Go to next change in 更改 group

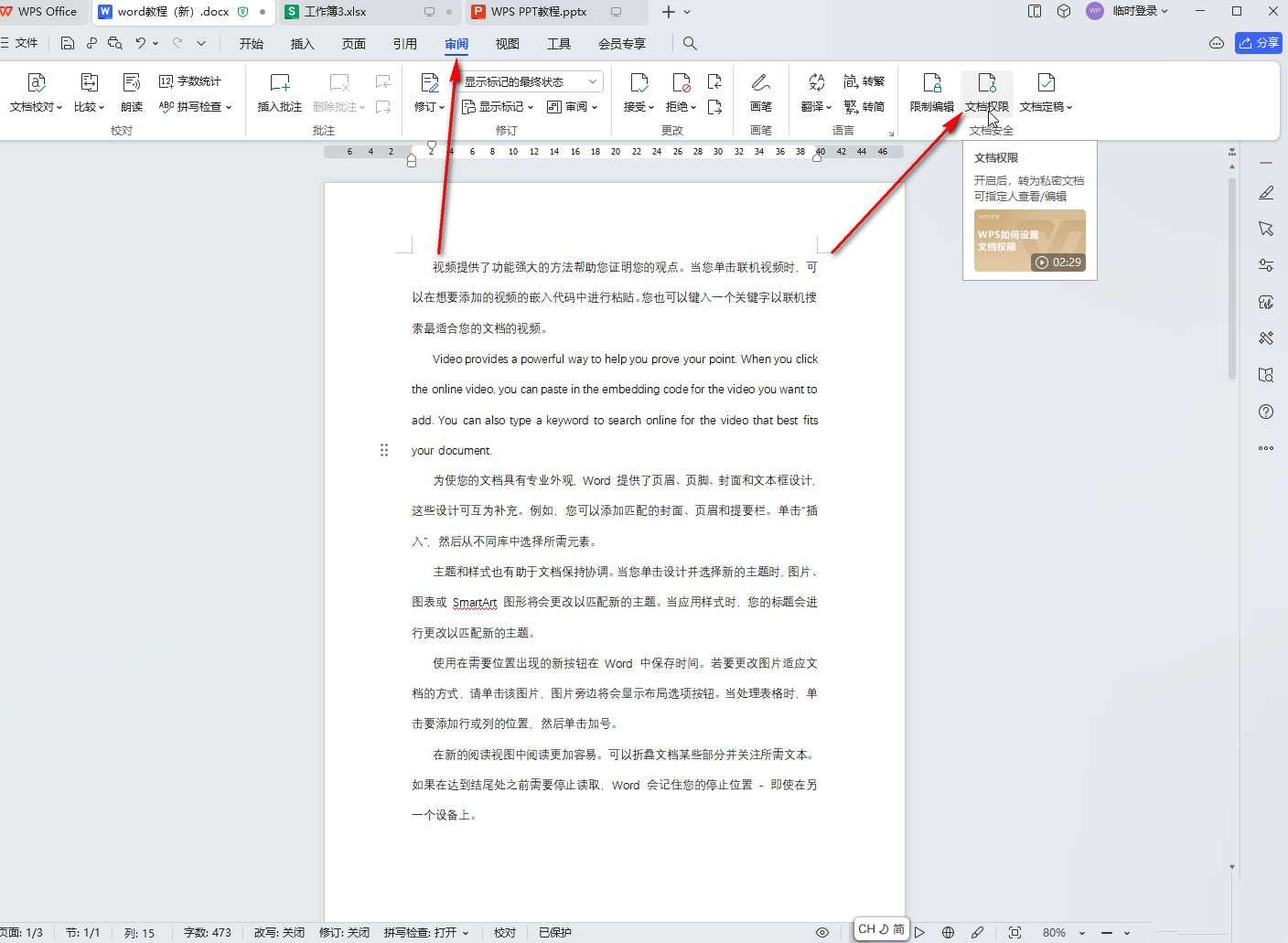tap(715, 107)
